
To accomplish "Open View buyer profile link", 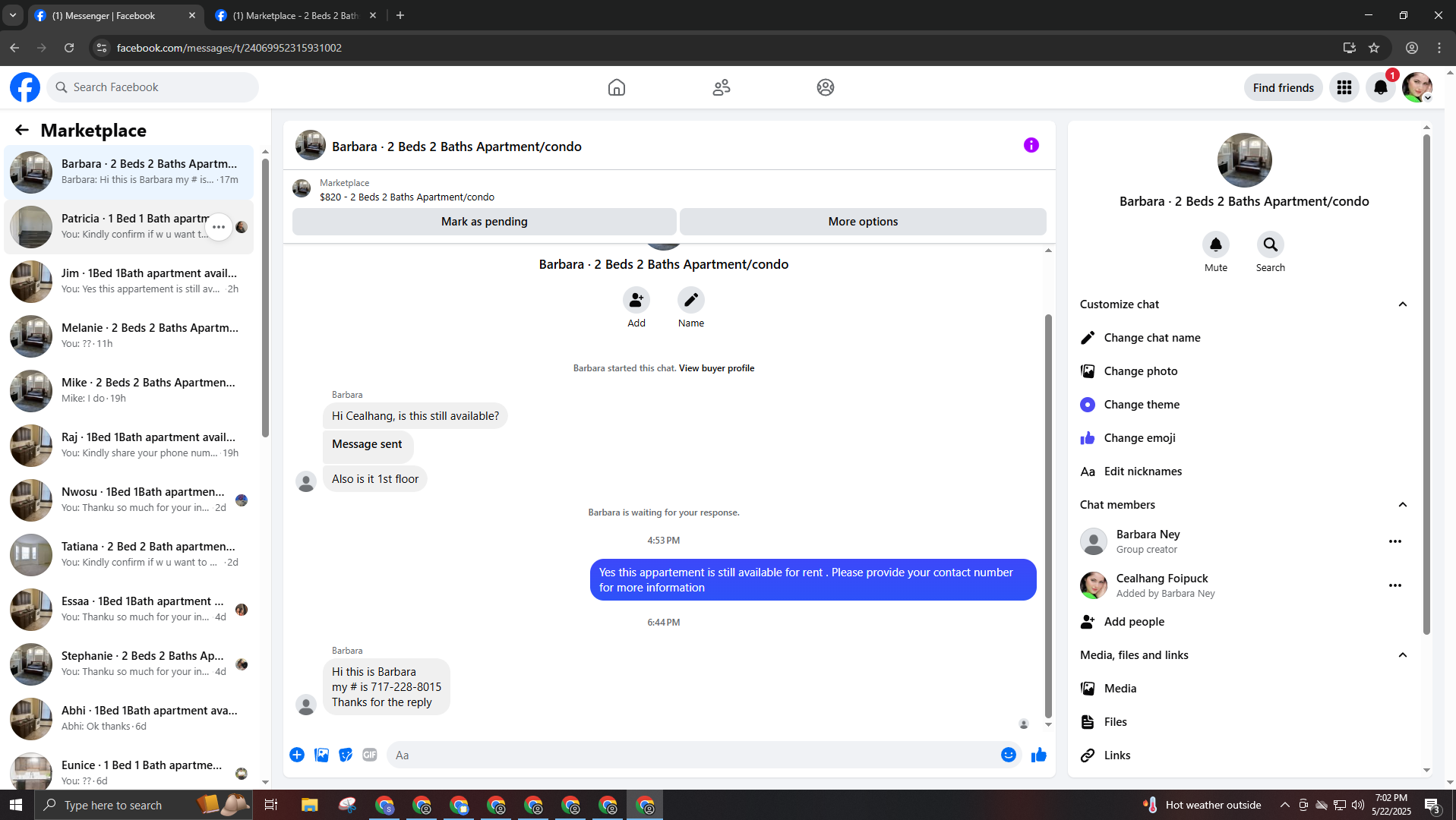I will [x=716, y=368].
